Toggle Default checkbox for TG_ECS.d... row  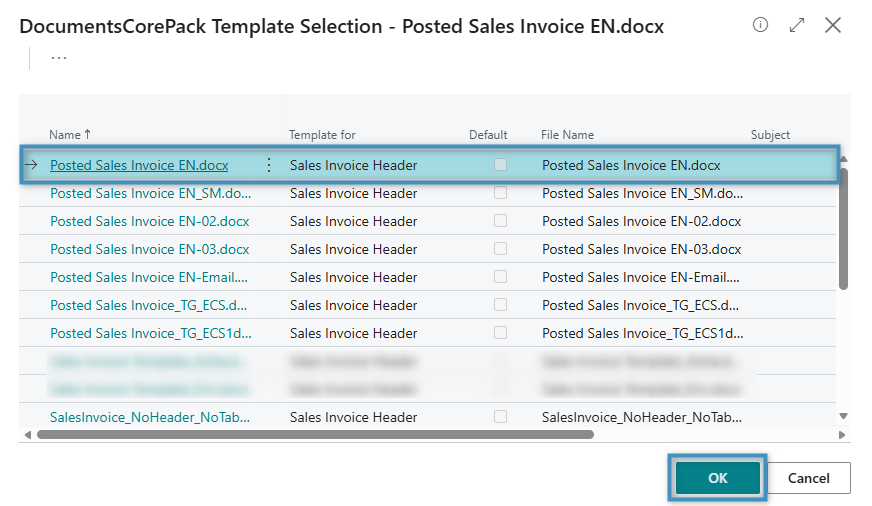(501, 305)
